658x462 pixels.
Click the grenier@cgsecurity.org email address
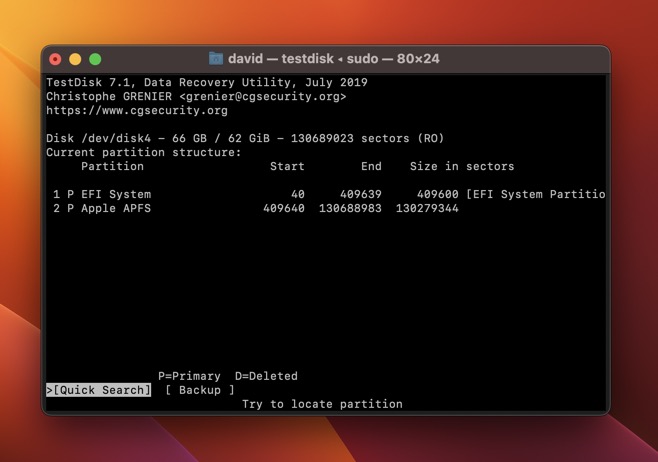263,97
